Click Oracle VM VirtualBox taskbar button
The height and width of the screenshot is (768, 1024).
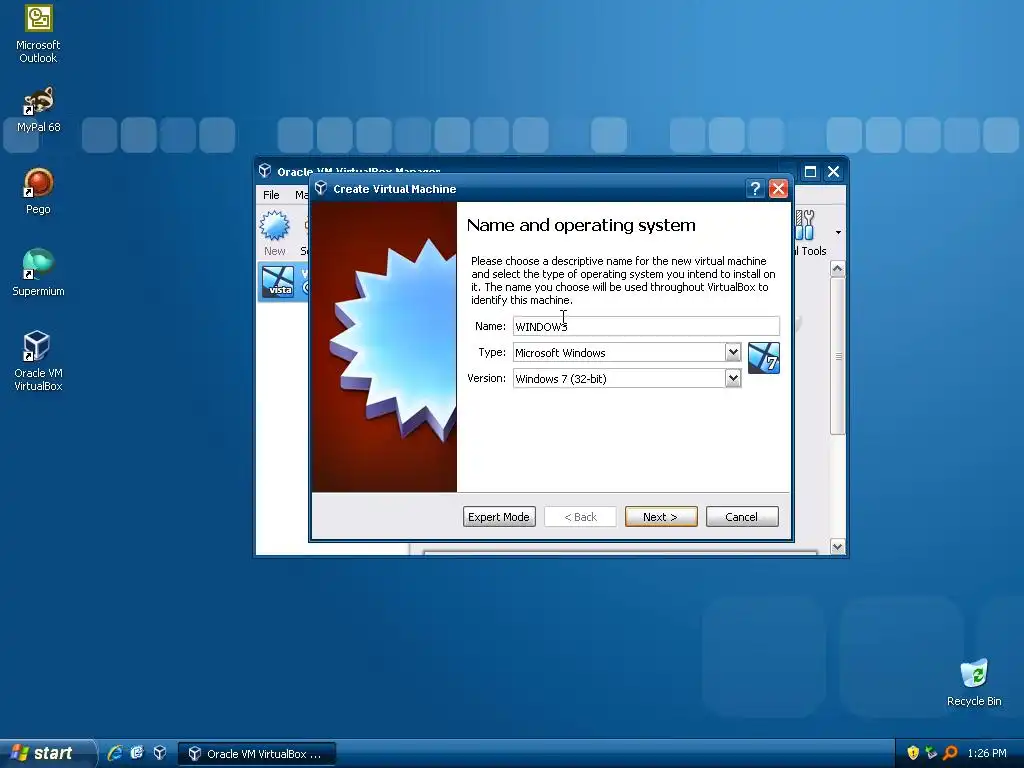pyautogui.click(x=257, y=754)
